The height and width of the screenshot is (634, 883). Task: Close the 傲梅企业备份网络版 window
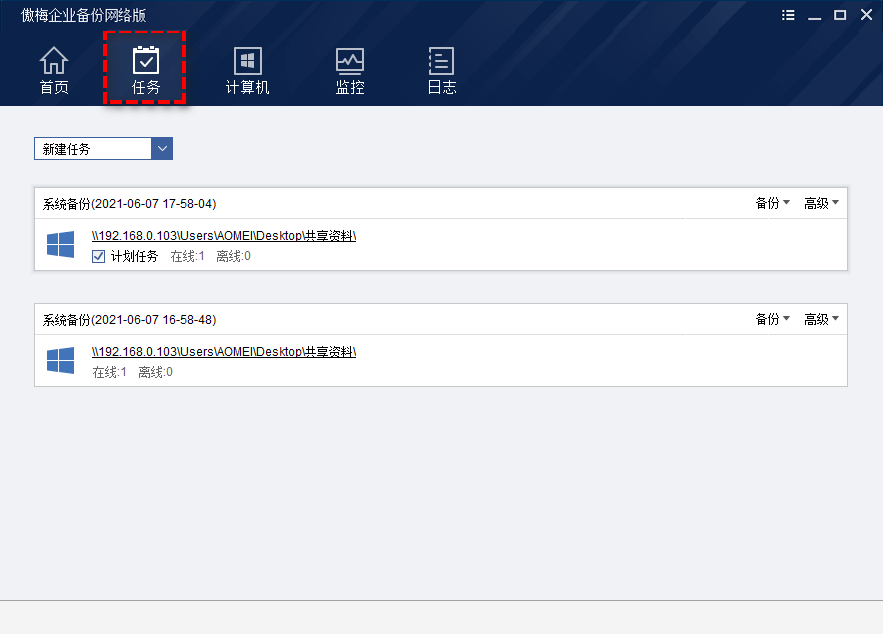click(867, 15)
